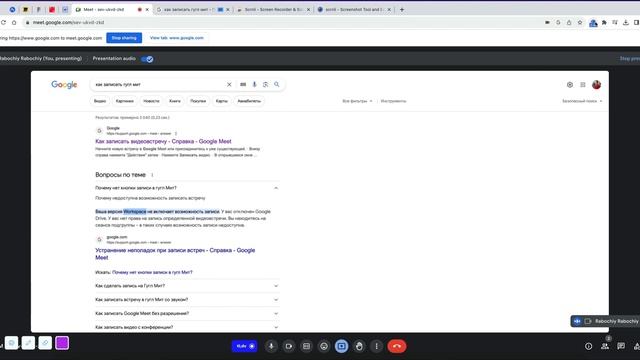Viewport: 640px width, 360px height.
Task: Select the Книги filter chip
Action: click(x=175, y=101)
